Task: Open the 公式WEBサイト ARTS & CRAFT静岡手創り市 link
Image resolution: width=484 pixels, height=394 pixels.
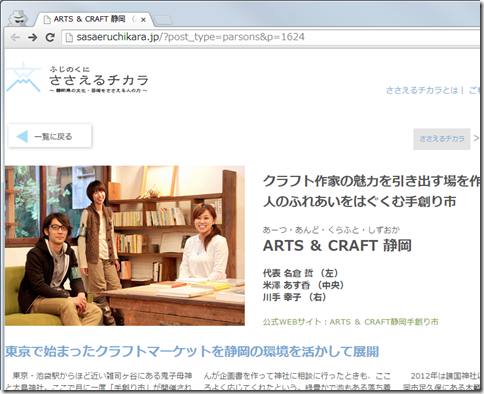Action: [x=351, y=322]
